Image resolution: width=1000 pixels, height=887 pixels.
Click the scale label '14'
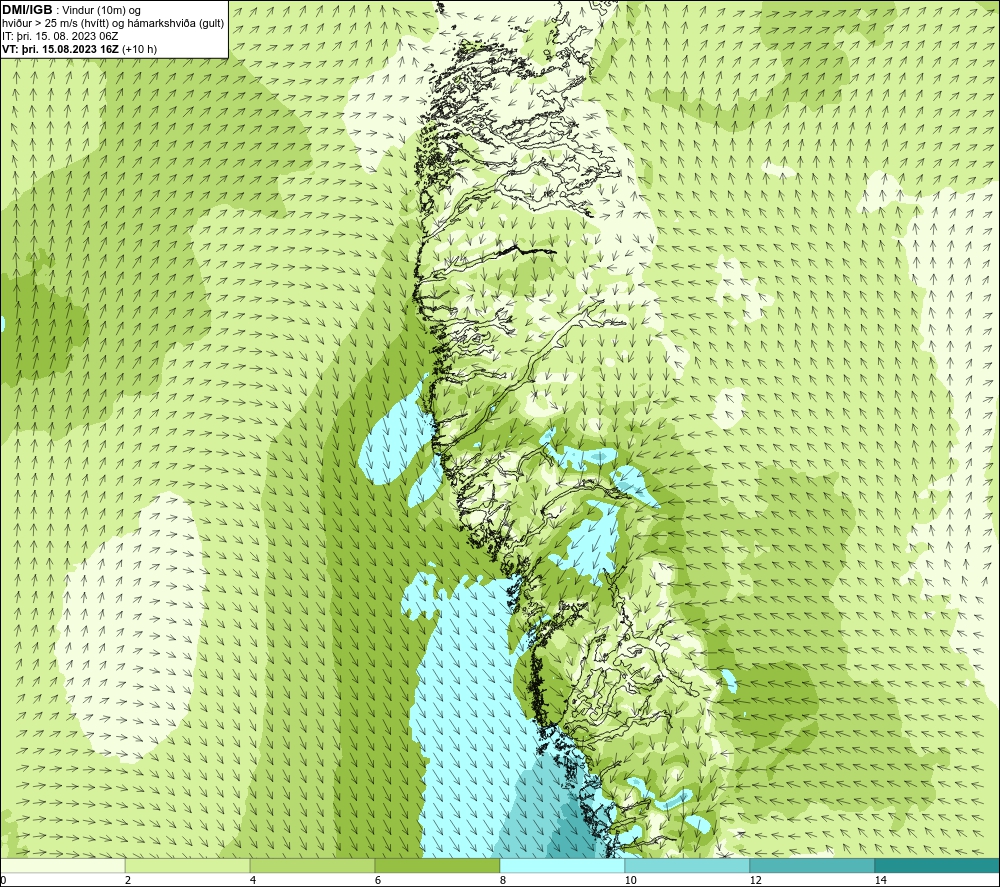pyautogui.click(x=881, y=880)
